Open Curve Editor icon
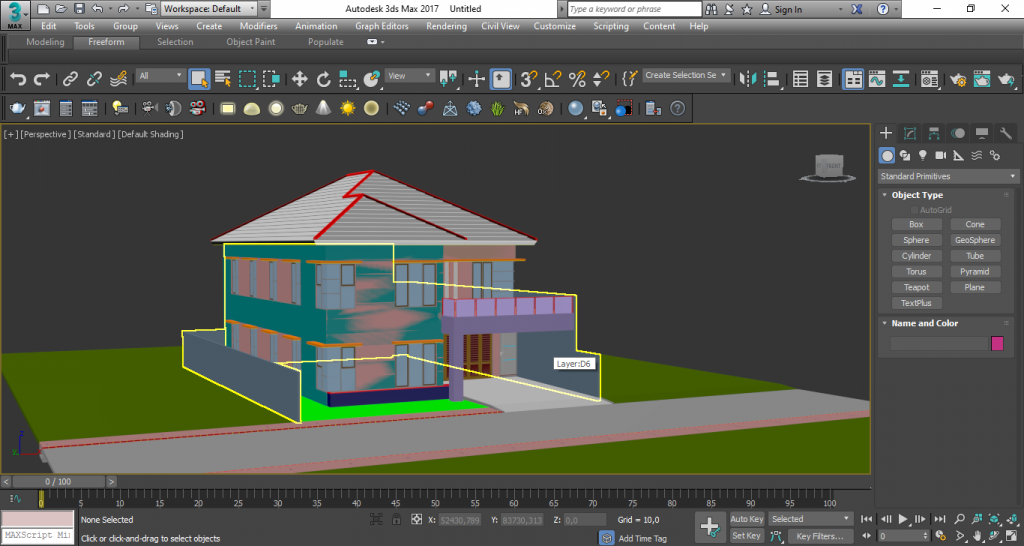 point(876,79)
